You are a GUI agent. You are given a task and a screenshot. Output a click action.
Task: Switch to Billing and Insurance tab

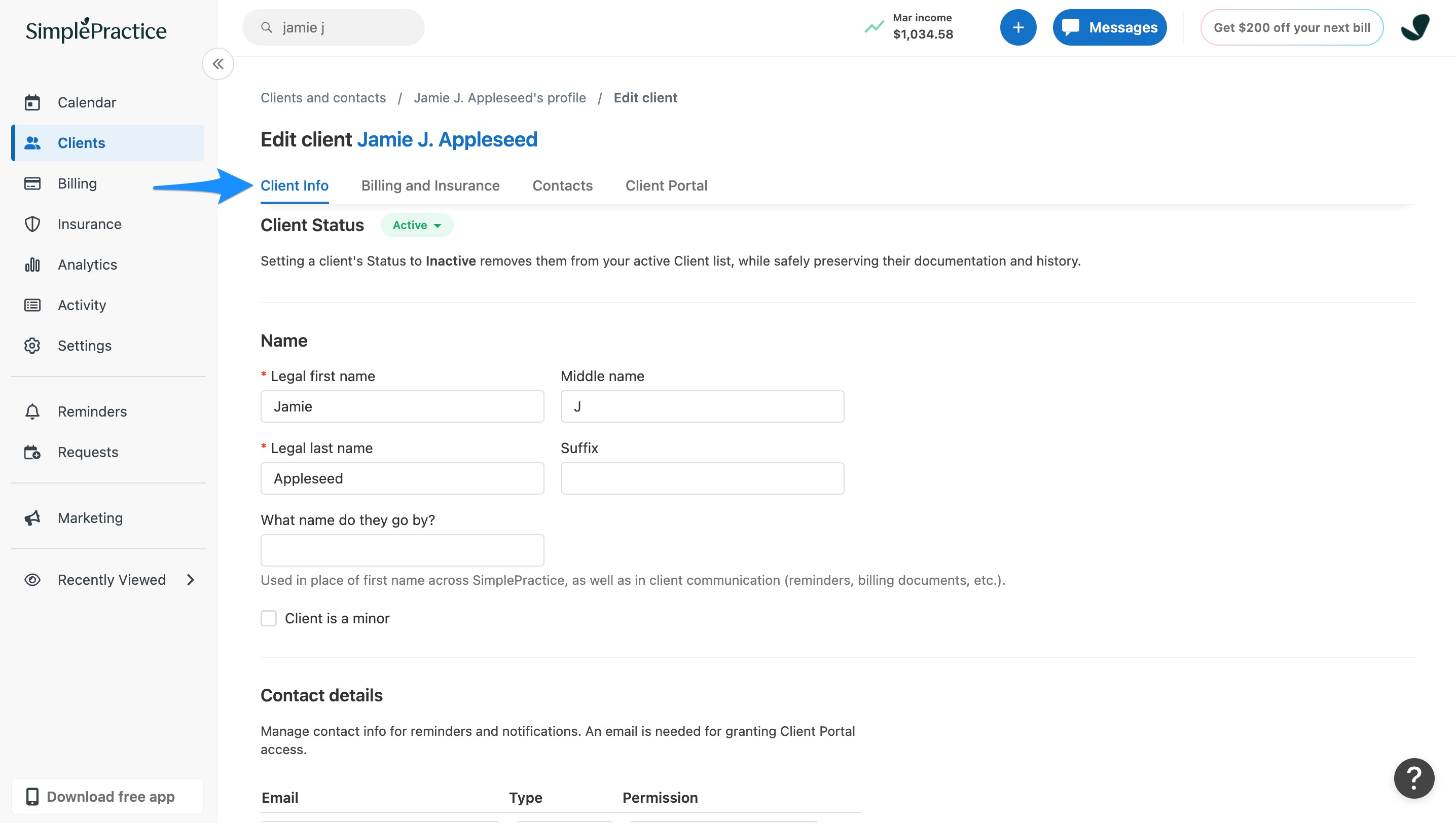tap(430, 185)
